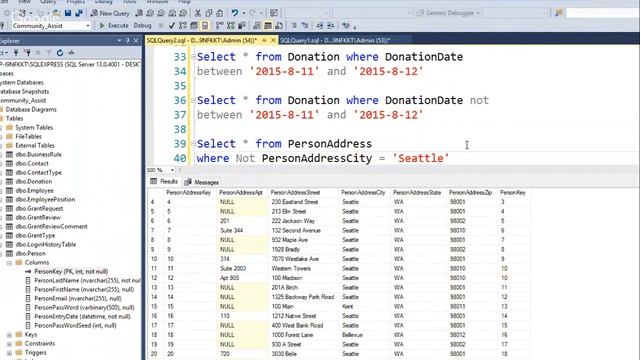Pin the SQLQuery2.sql tab
The image size is (640, 360).
264,40
